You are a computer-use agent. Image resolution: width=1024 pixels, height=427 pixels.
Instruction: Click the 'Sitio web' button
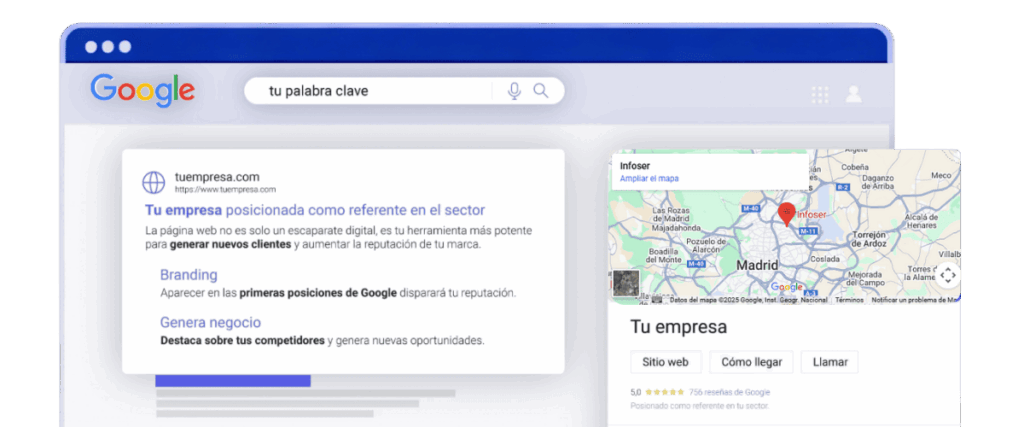(665, 362)
